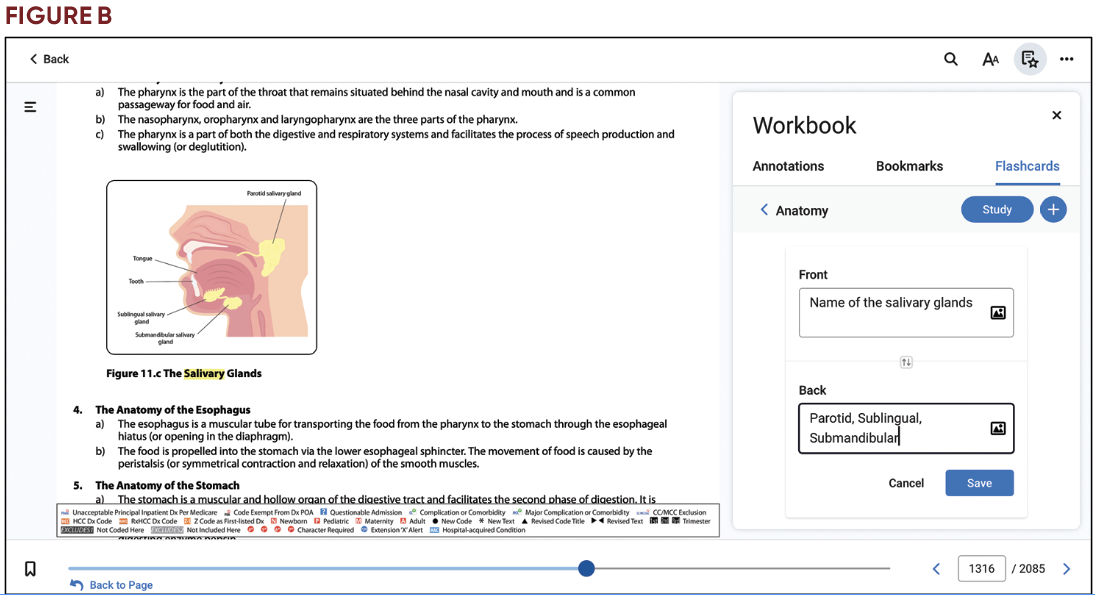
Task: Go to the previous page with left chevron
Action: point(936,568)
